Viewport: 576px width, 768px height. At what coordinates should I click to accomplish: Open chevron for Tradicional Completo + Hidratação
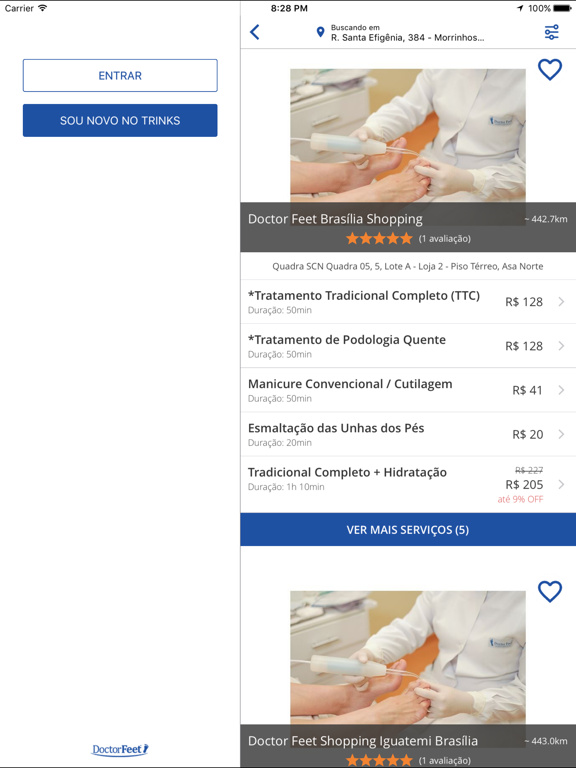pyautogui.click(x=561, y=484)
